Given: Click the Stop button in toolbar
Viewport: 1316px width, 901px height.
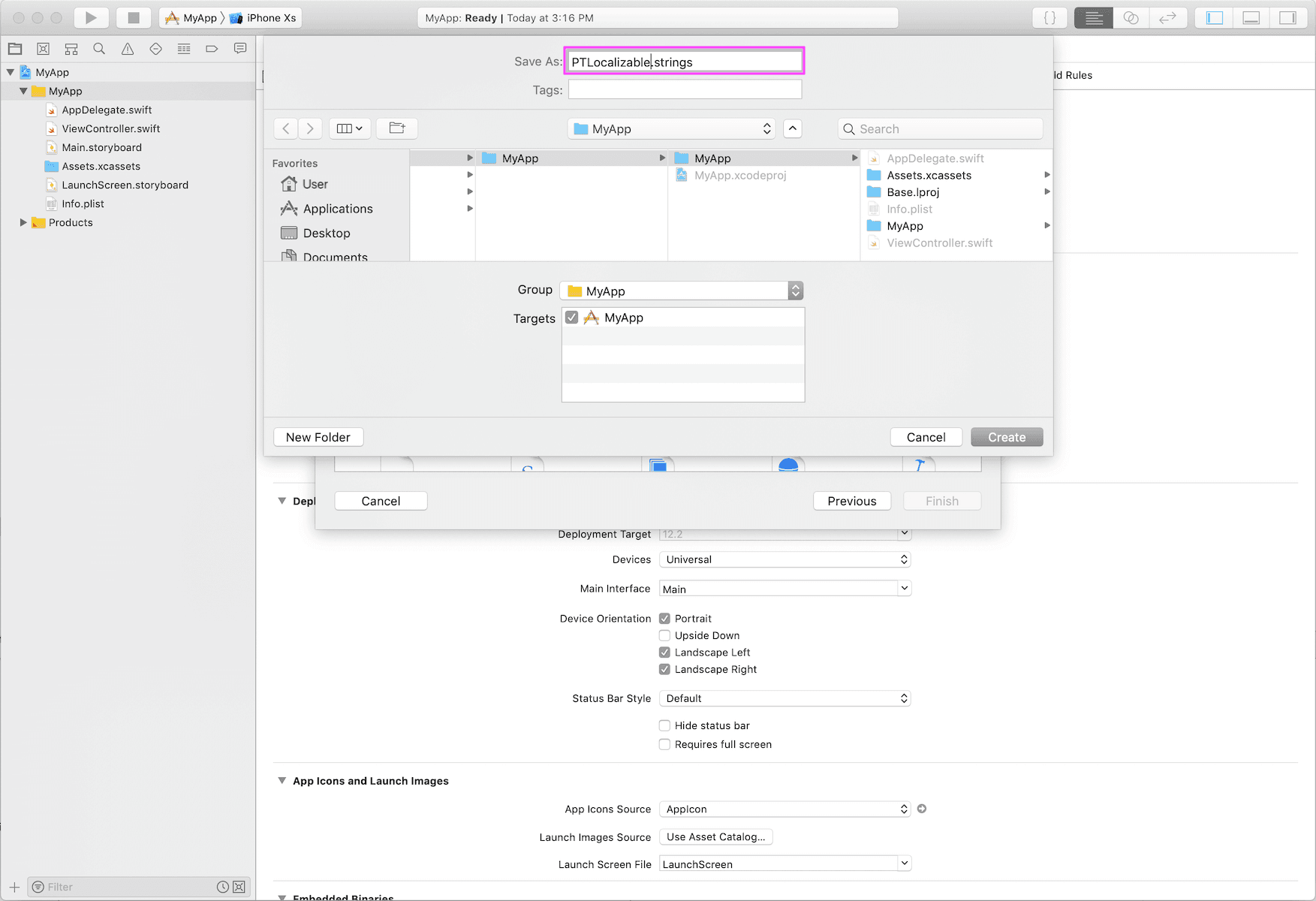Looking at the screenshot, I should click(x=134, y=18).
